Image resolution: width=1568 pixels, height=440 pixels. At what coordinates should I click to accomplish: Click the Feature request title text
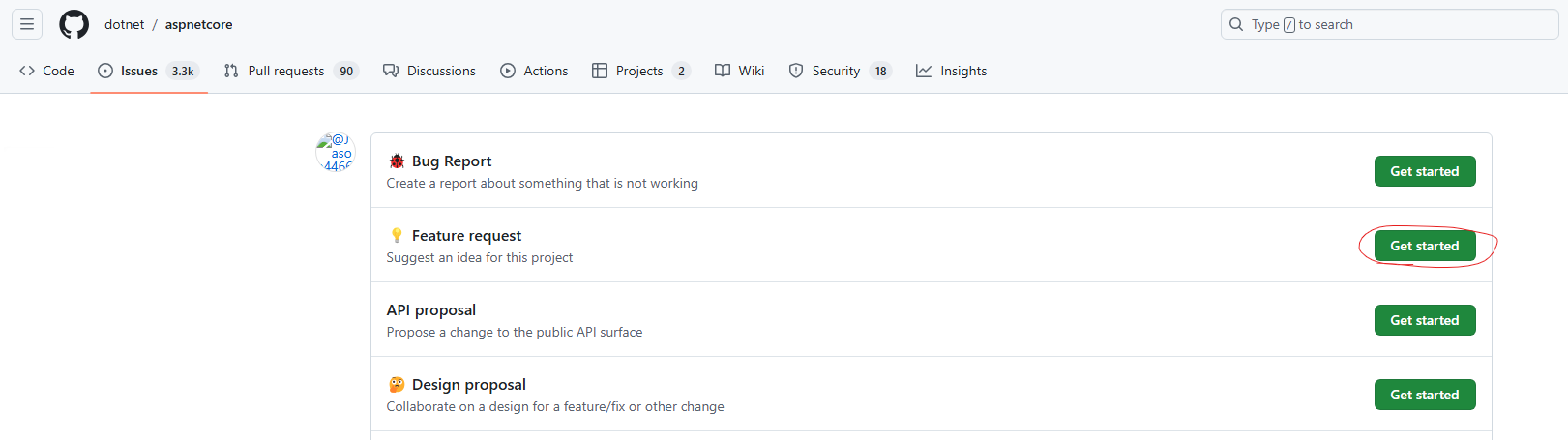pos(466,235)
